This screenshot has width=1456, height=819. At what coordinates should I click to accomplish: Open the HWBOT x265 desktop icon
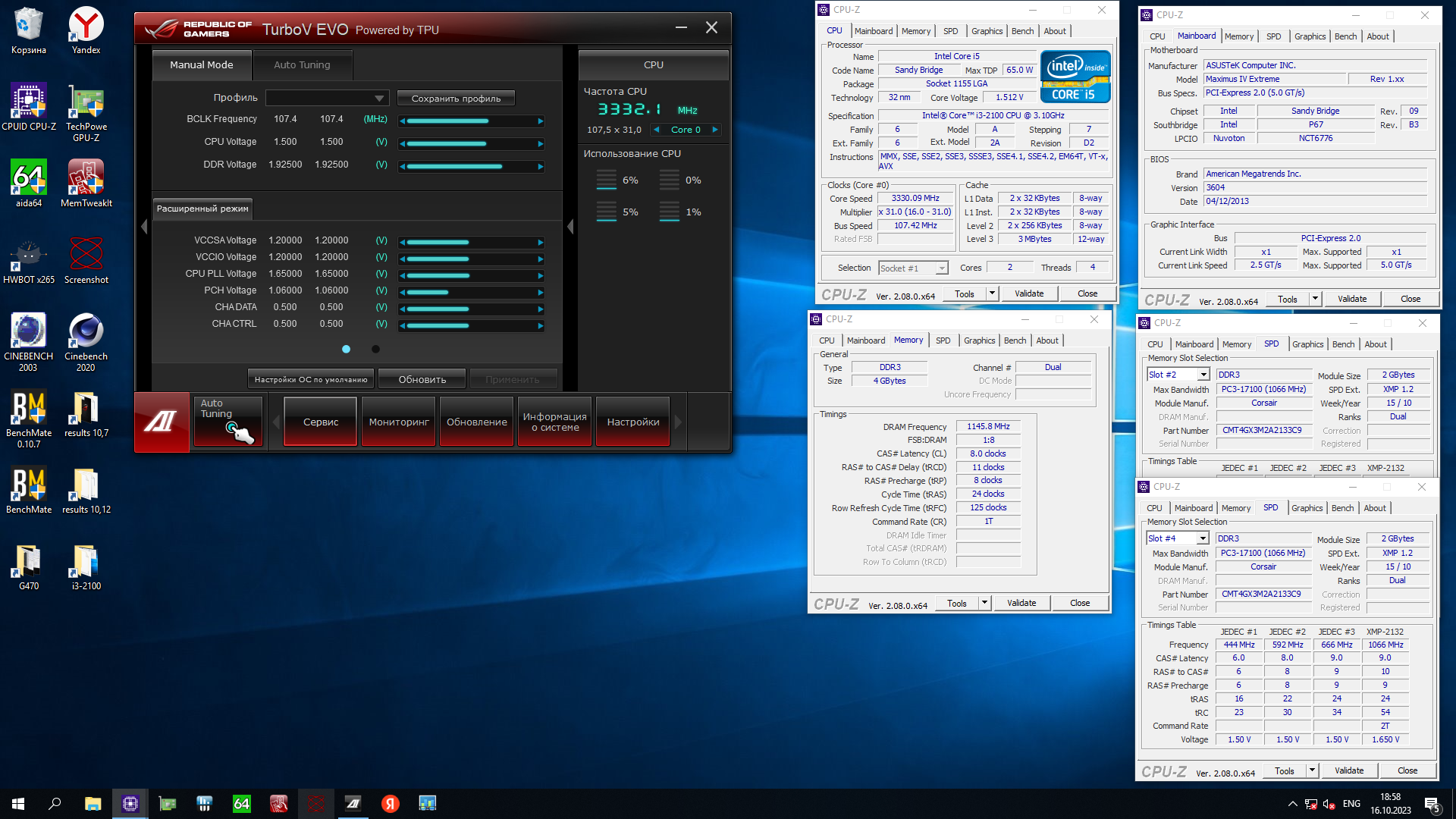29,260
